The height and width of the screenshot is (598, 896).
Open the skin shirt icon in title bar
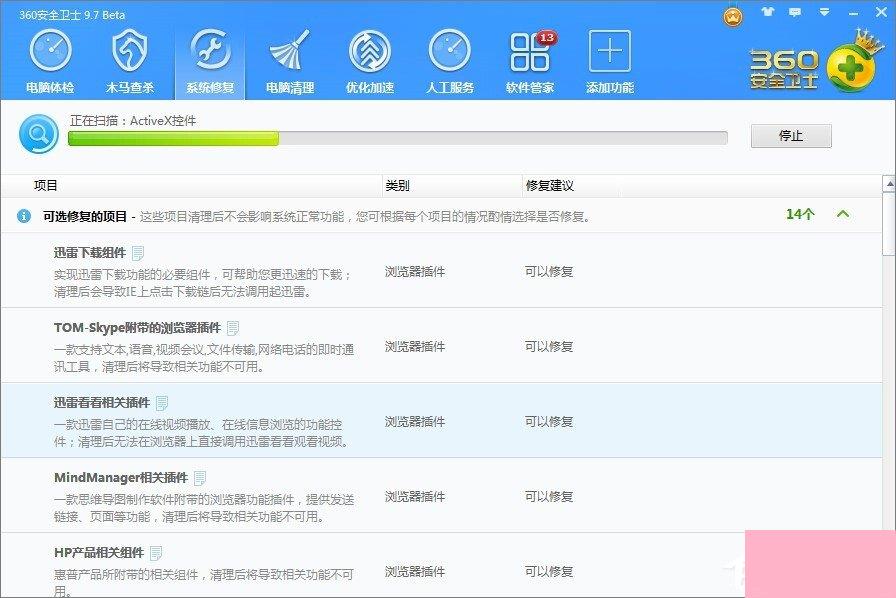(x=767, y=12)
